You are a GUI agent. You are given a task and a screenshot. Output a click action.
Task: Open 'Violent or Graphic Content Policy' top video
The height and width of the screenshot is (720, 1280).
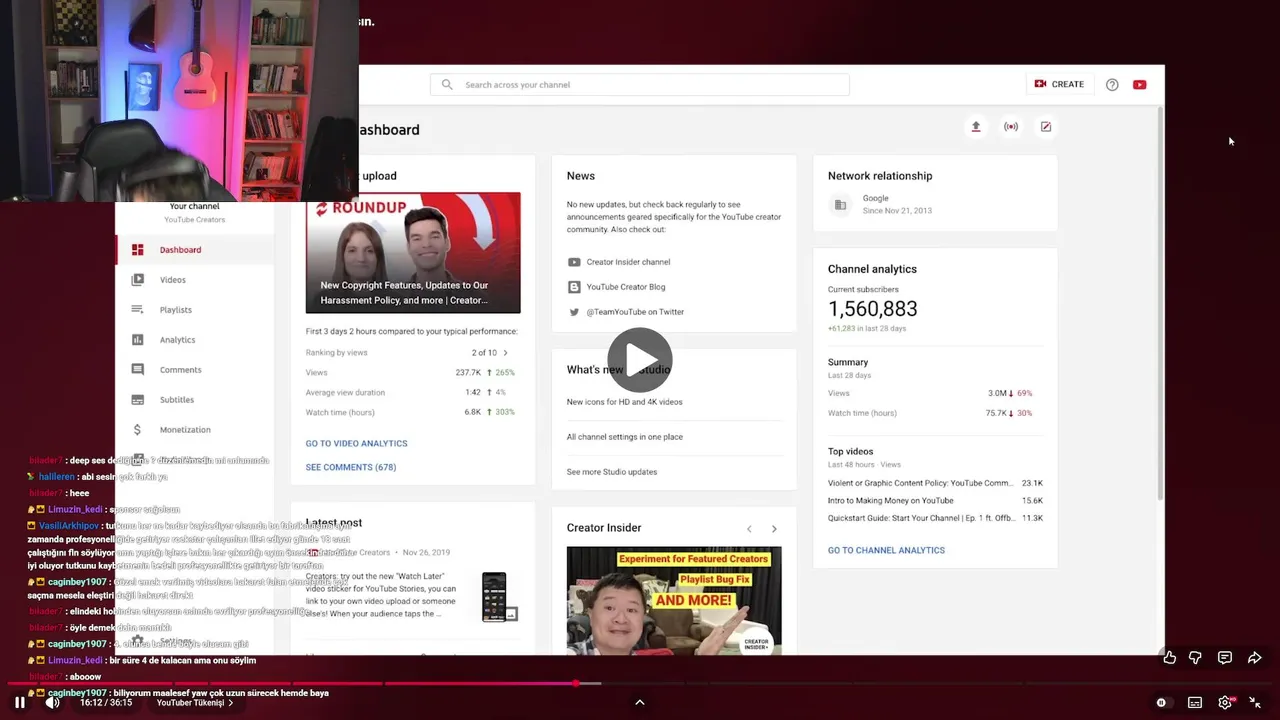(921, 483)
